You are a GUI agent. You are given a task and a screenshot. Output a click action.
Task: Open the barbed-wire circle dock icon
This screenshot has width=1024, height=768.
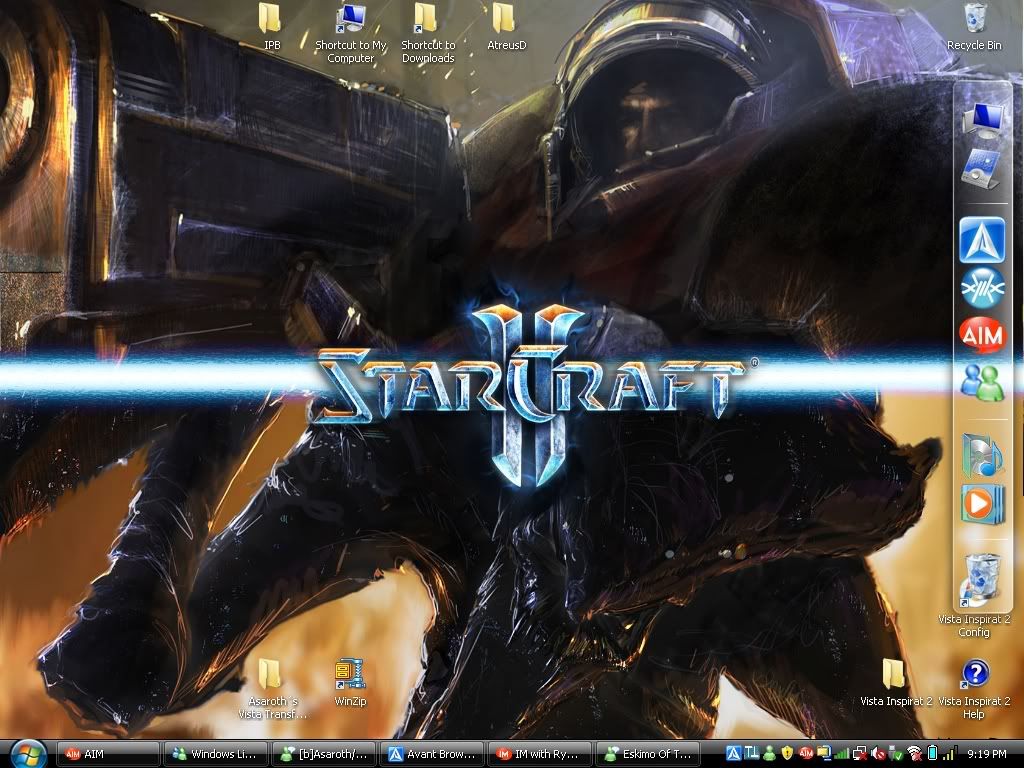[x=982, y=287]
